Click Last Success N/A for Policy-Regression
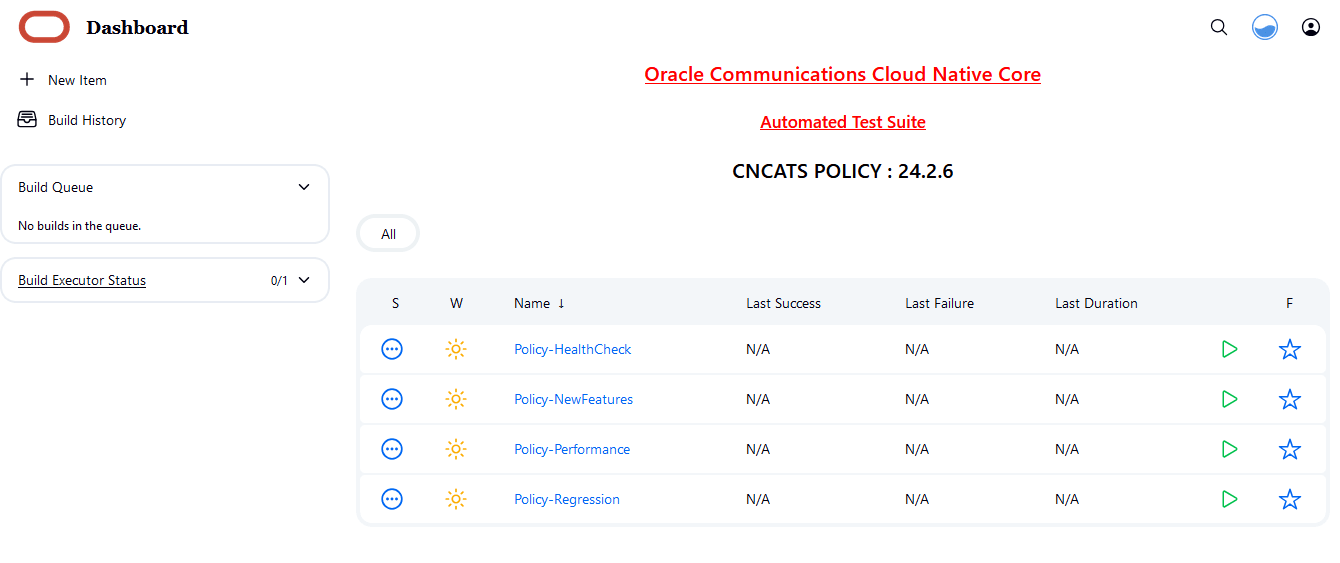Screen dimensions: 1340x563 click(x=758, y=499)
